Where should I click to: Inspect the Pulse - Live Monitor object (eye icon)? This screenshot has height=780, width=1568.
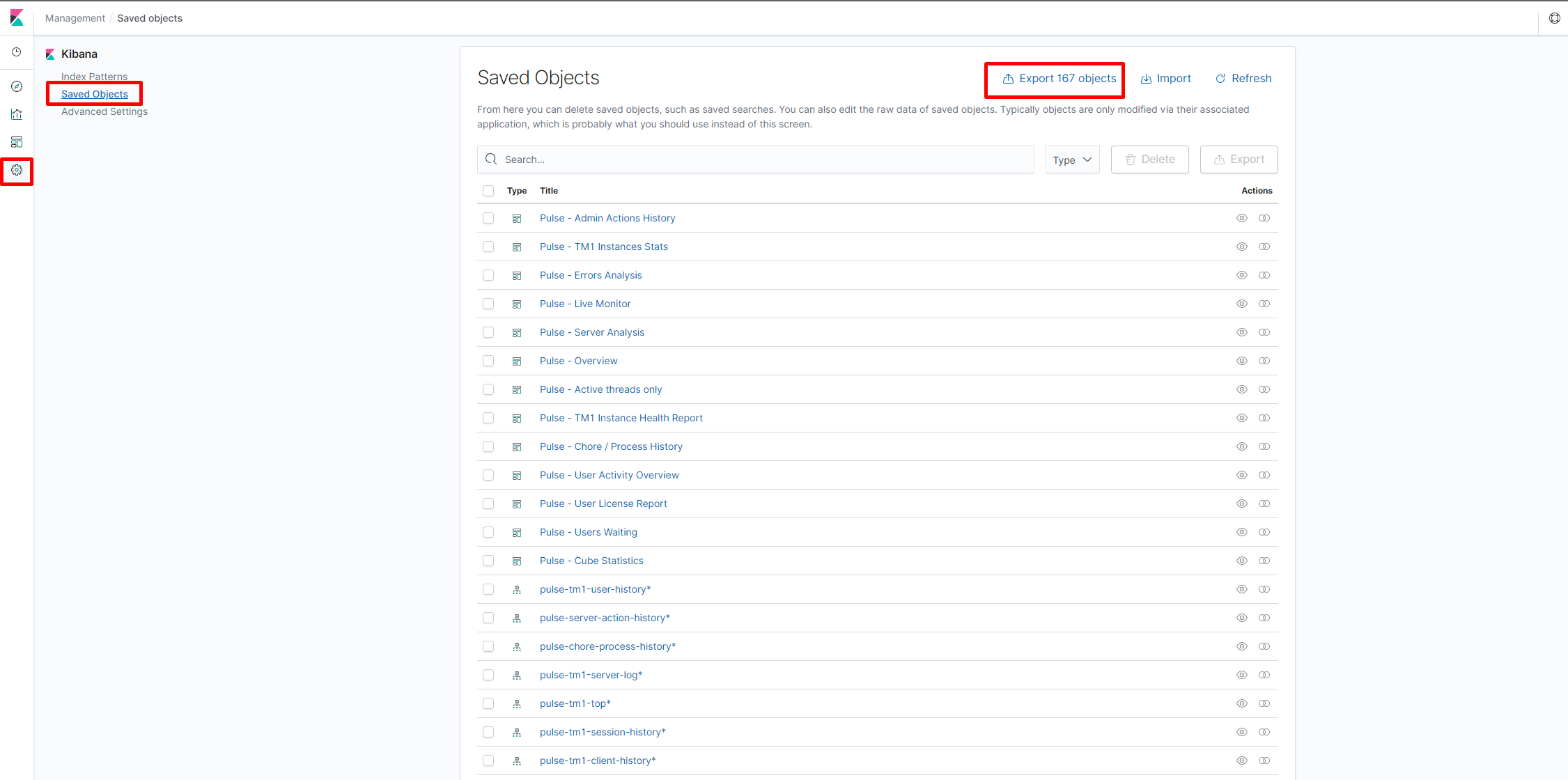[1241, 304]
